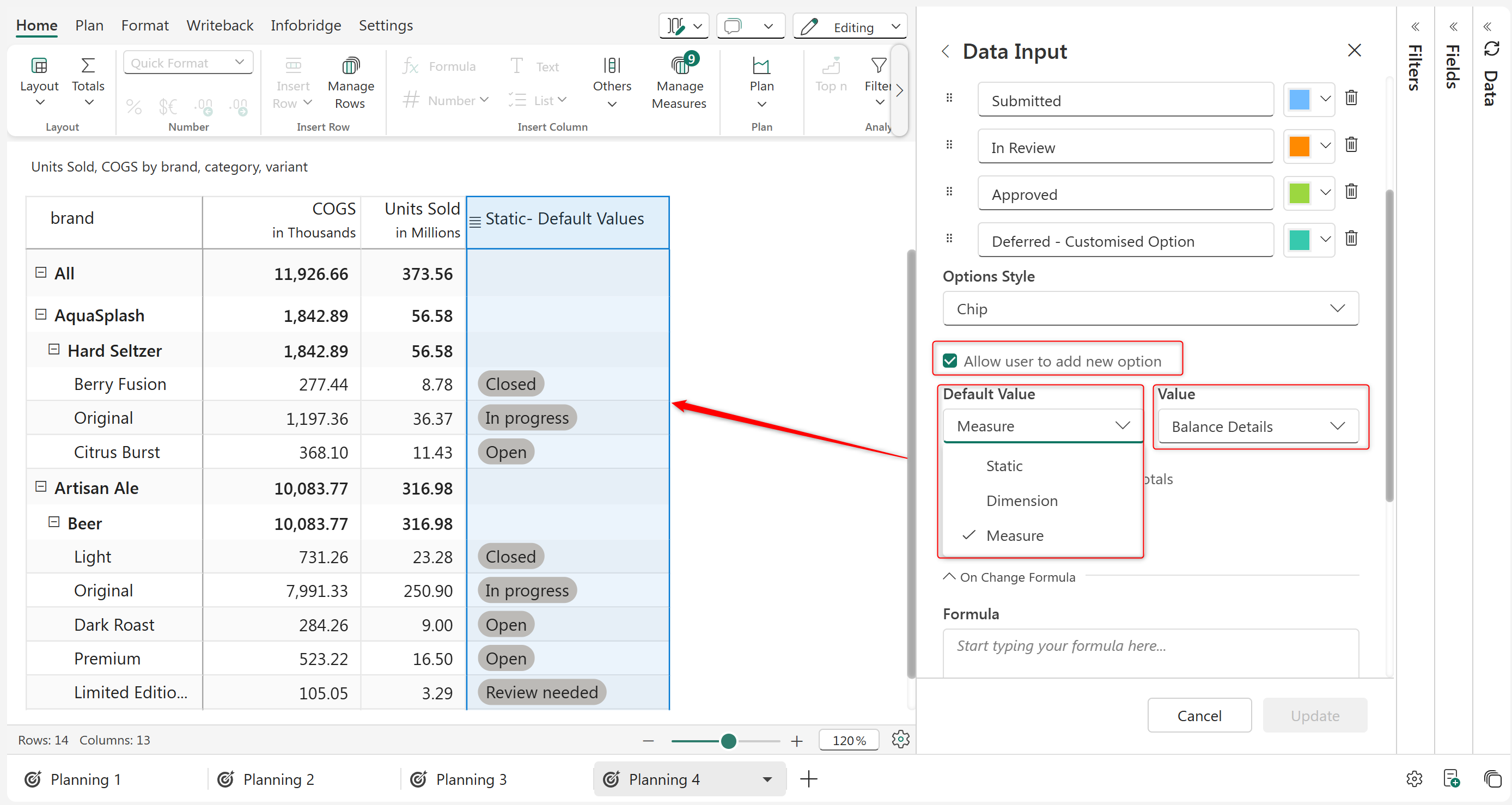Image resolution: width=1512 pixels, height=805 pixels.
Task: Collapse the Artisan Ale brand row
Action: coord(41,487)
